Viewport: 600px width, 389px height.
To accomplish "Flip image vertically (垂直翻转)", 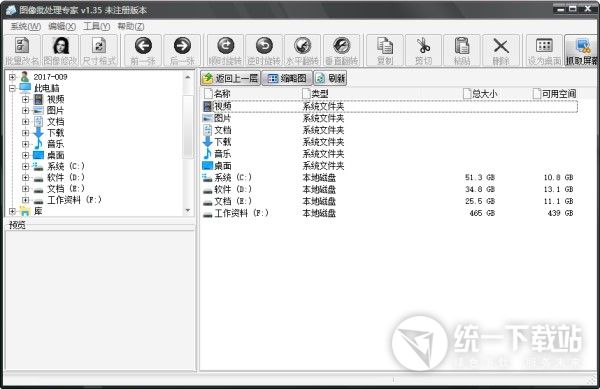I will [x=341, y=50].
